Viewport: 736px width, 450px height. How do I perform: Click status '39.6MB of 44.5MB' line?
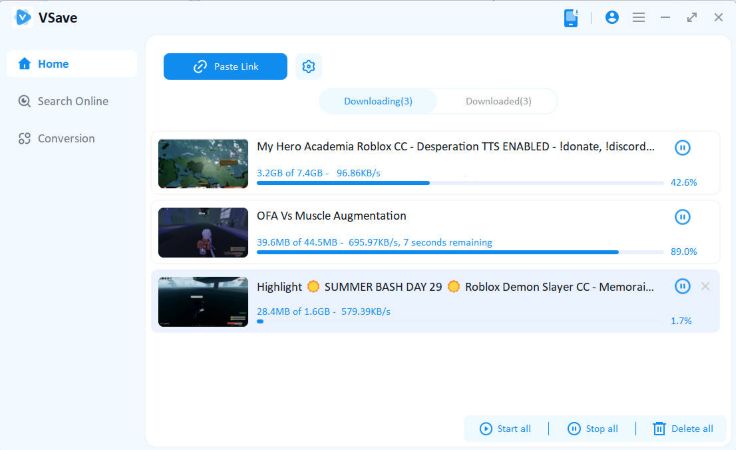[x=375, y=242]
